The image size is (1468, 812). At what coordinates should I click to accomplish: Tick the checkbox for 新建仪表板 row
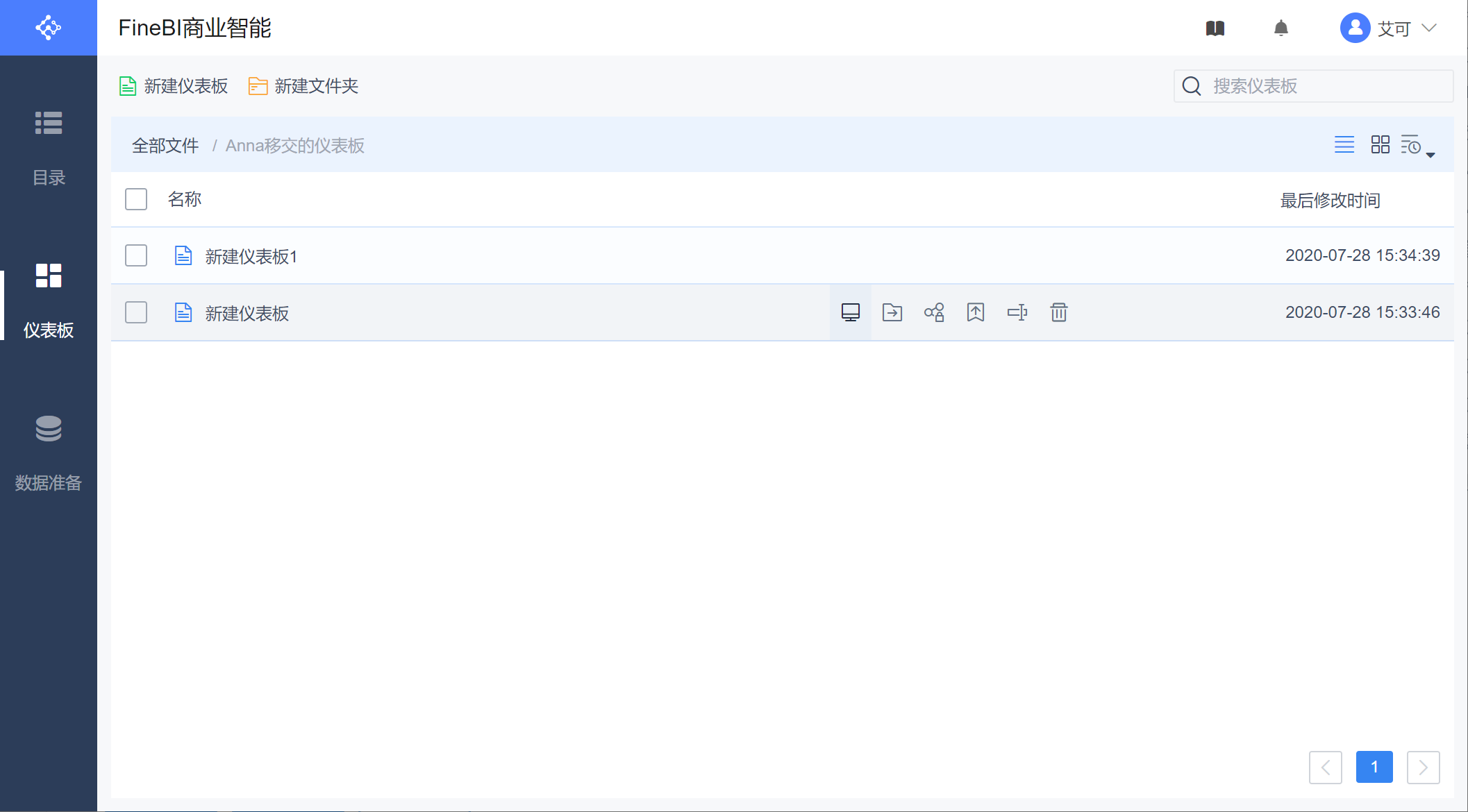click(x=136, y=312)
